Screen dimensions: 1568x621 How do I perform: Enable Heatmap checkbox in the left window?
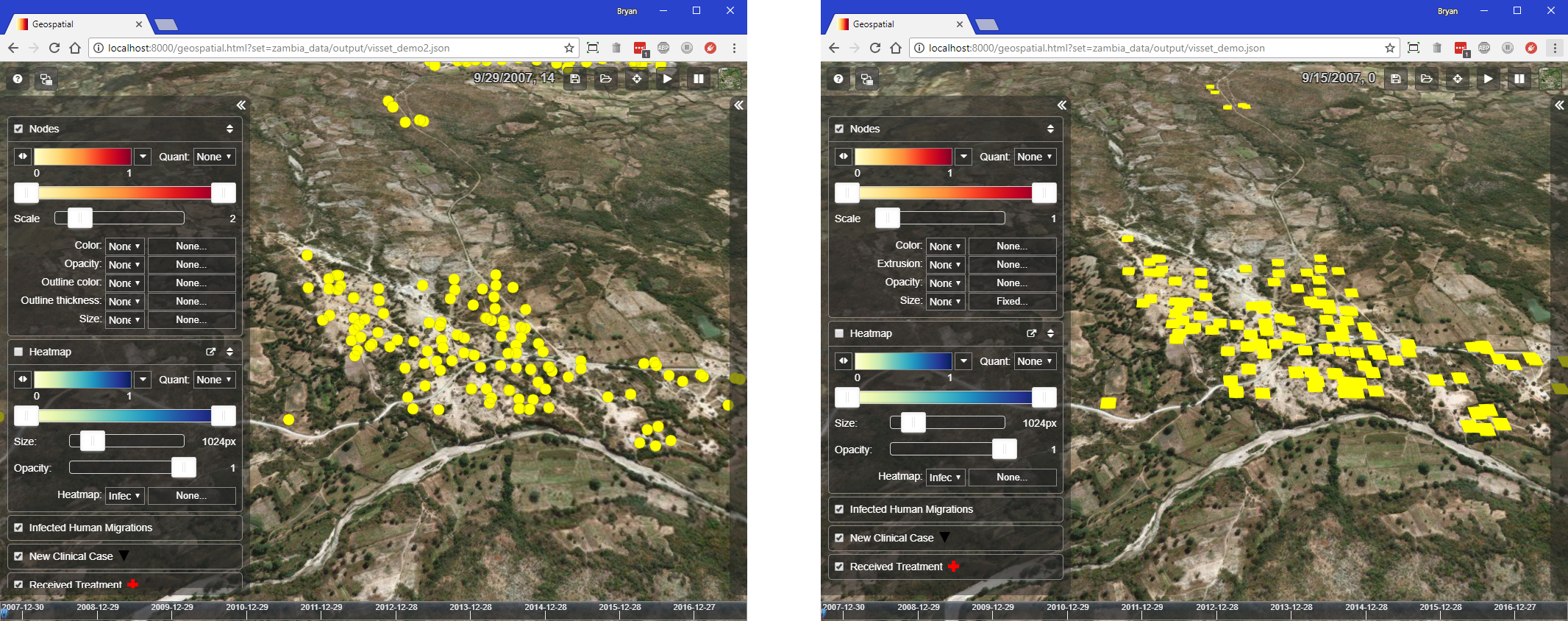[18, 352]
